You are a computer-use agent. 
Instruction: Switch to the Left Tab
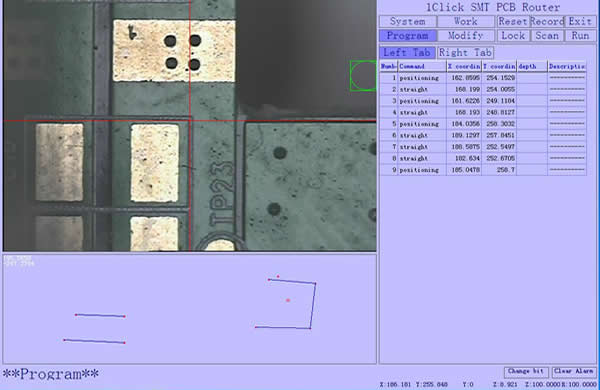pyautogui.click(x=407, y=52)
